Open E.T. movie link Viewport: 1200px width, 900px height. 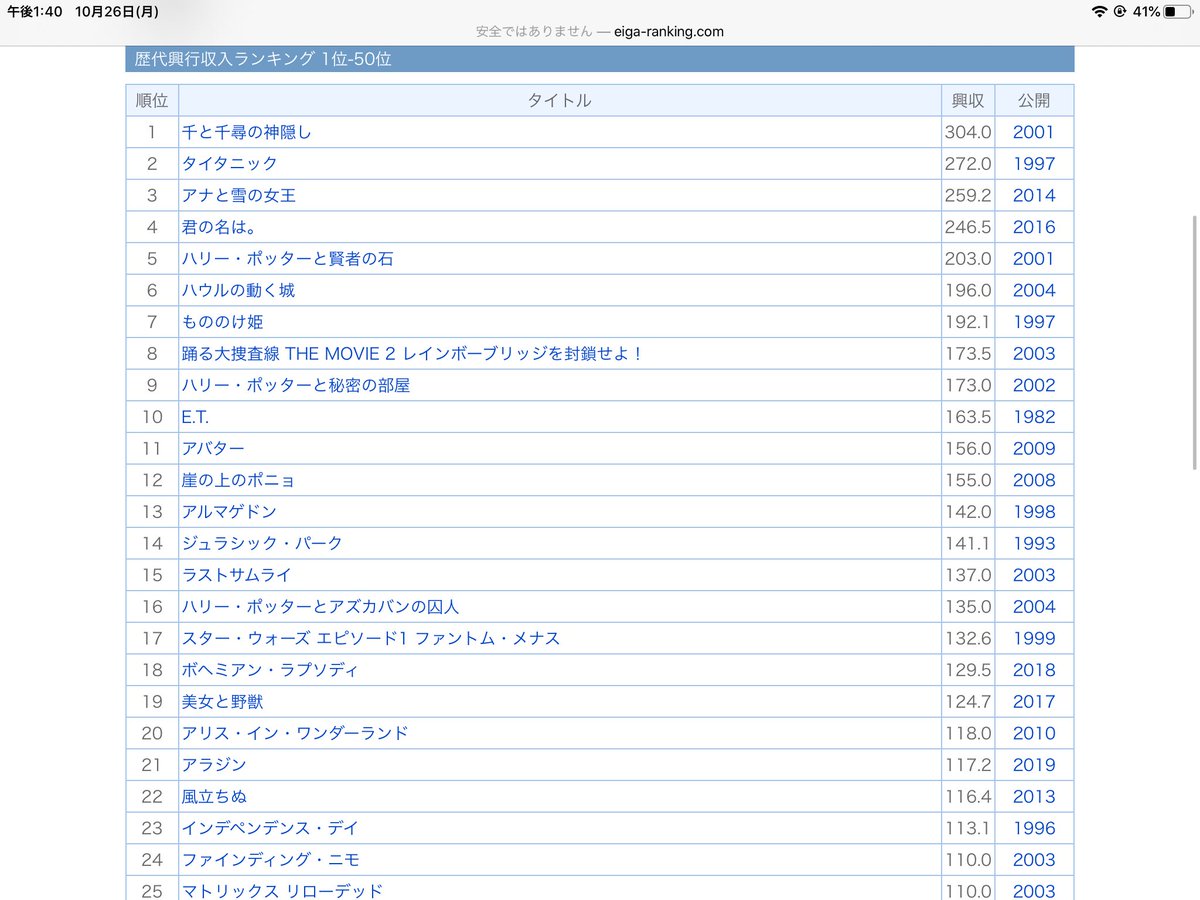pyautogui.click(x=195, y=417)
